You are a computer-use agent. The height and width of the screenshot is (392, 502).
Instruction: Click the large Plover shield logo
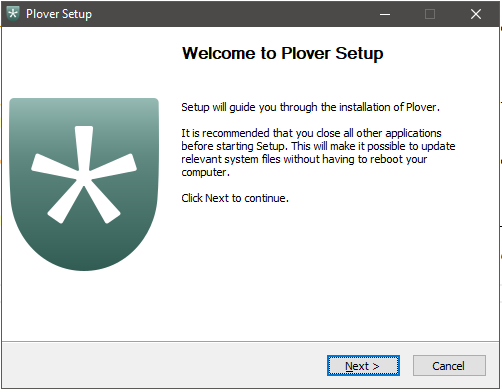pyautogui.click(x=84, y=184)
